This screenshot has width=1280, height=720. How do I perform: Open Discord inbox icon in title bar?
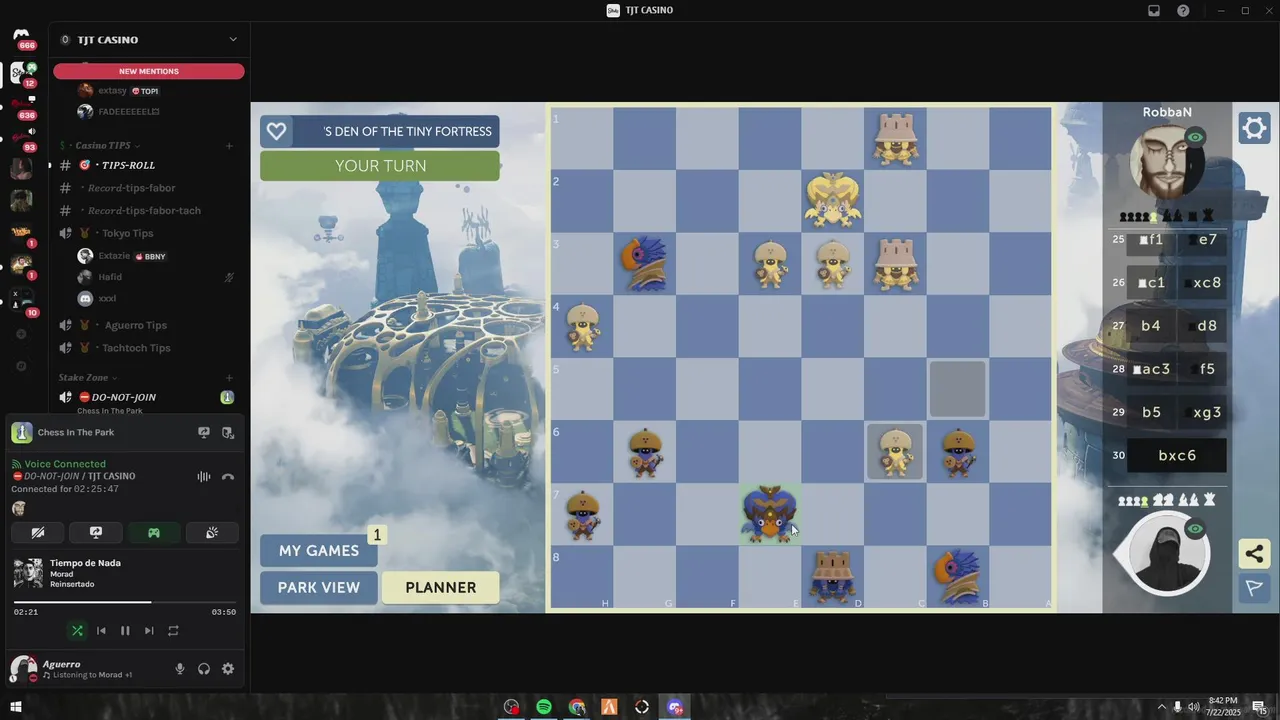1154,11
